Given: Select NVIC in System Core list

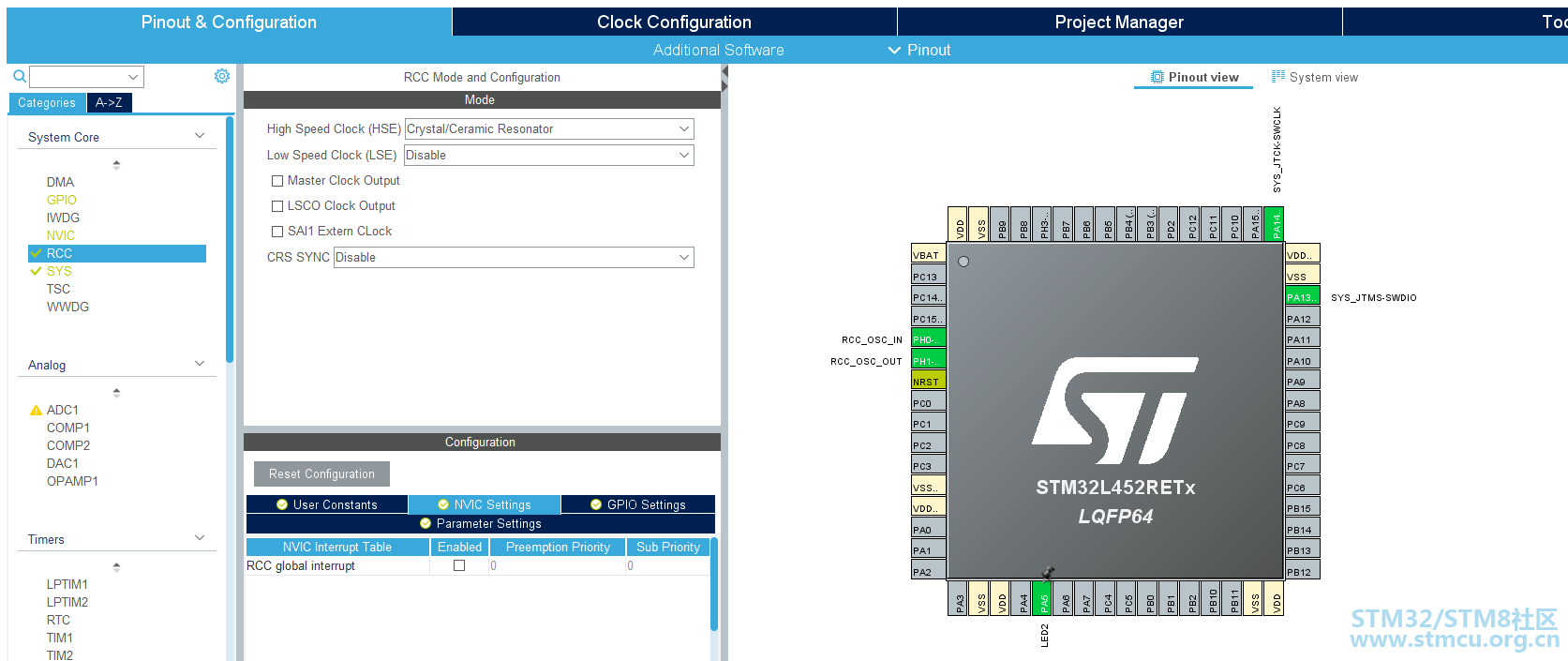Looking at the screenshot, I should pos(61,235).
